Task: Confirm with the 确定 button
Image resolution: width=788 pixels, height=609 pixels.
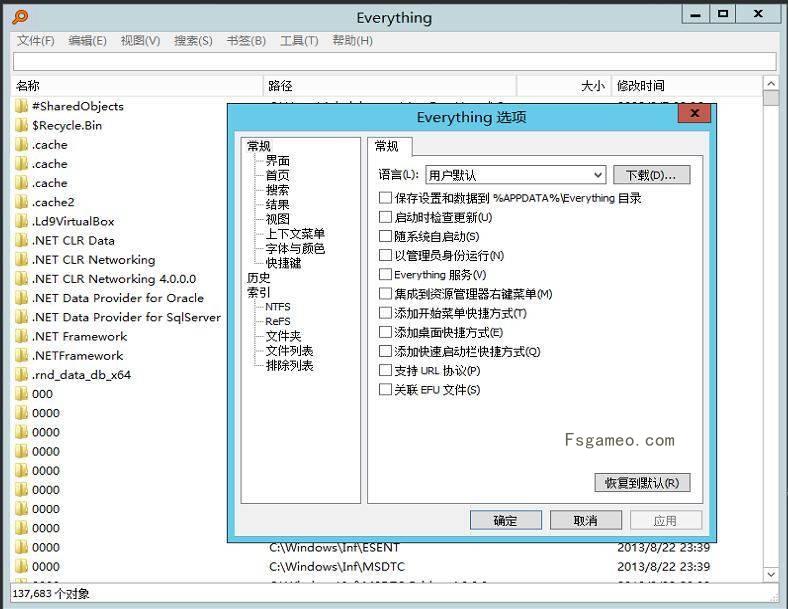Action: pos(506,521)
